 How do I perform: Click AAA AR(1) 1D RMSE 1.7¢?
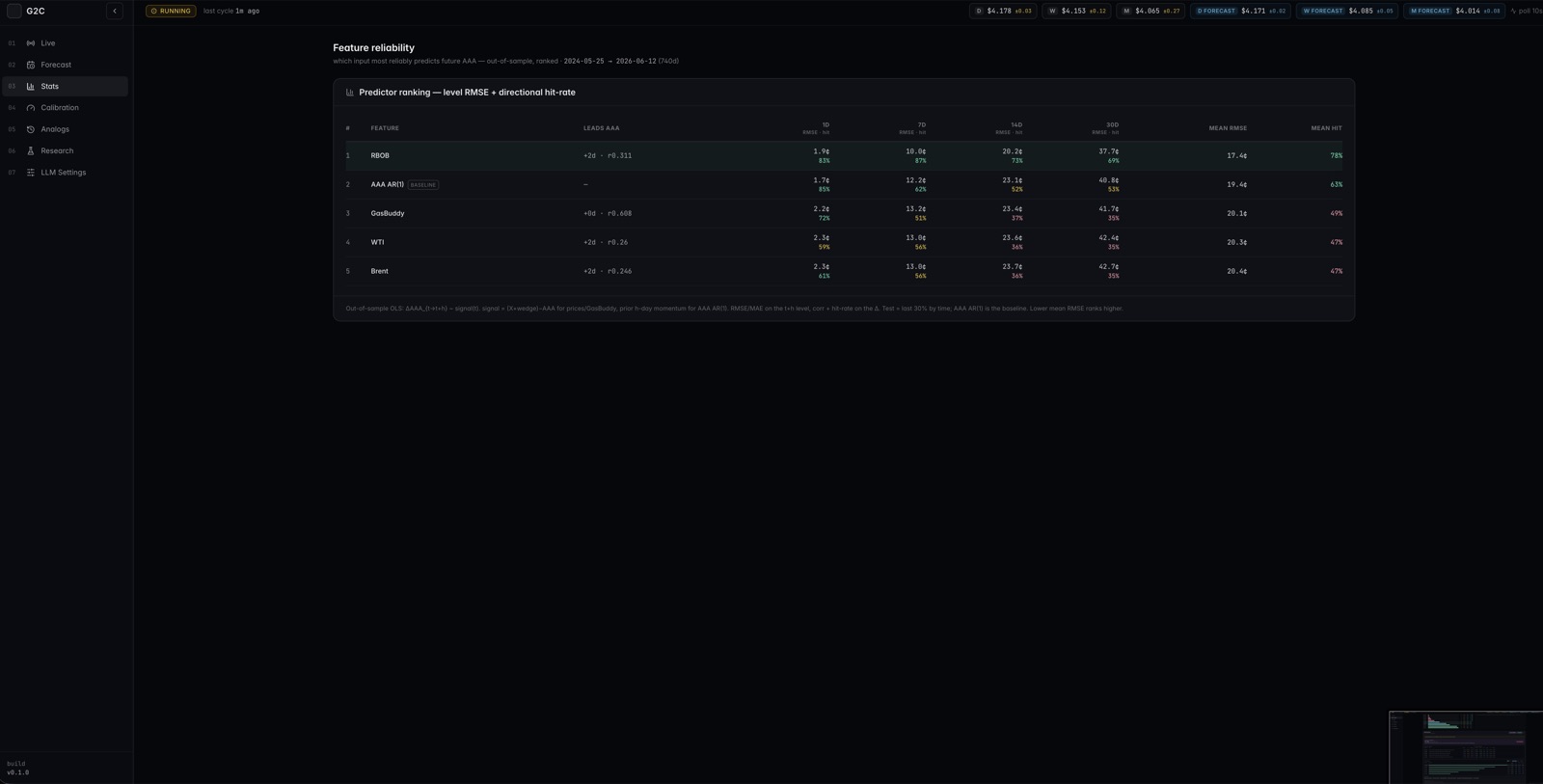[822, 179]
